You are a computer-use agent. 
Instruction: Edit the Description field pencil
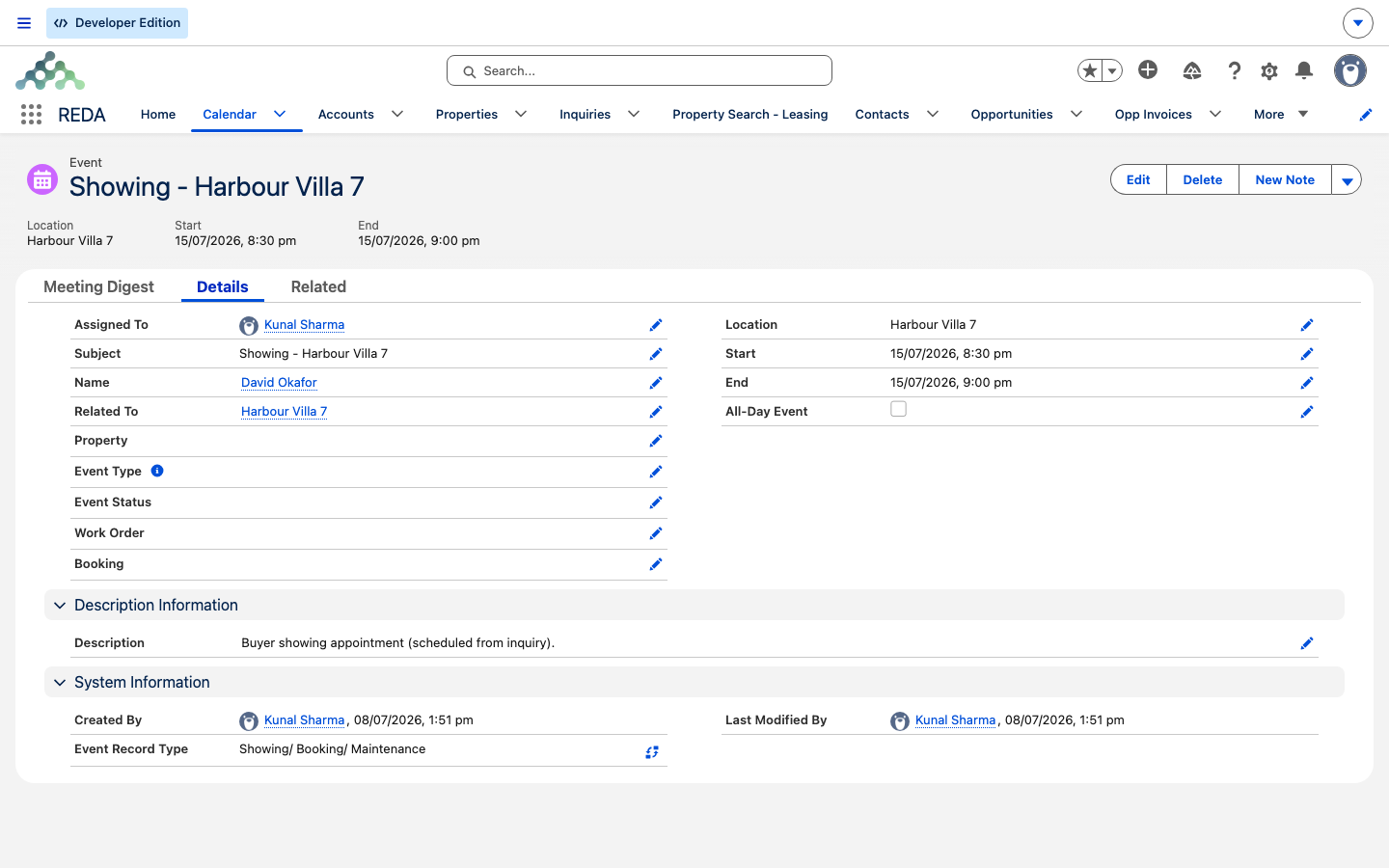click(x=1307, y=643)
